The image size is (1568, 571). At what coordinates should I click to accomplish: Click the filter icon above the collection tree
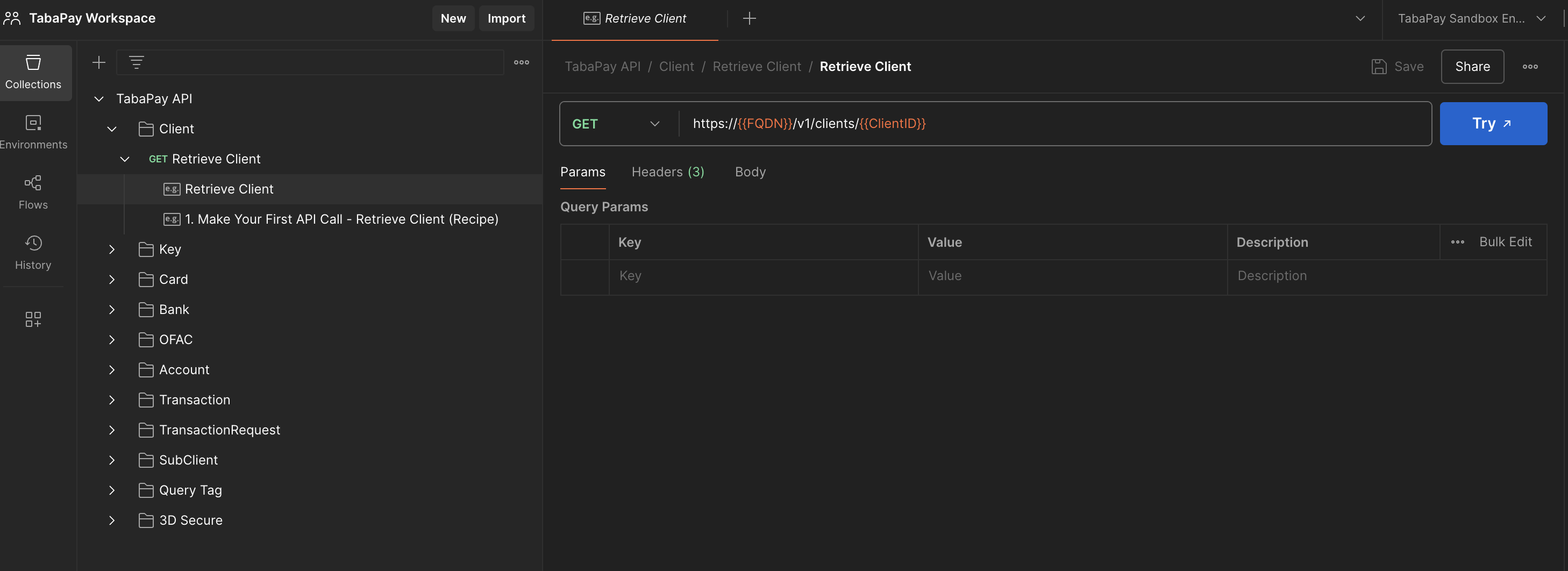click(135, 61)
